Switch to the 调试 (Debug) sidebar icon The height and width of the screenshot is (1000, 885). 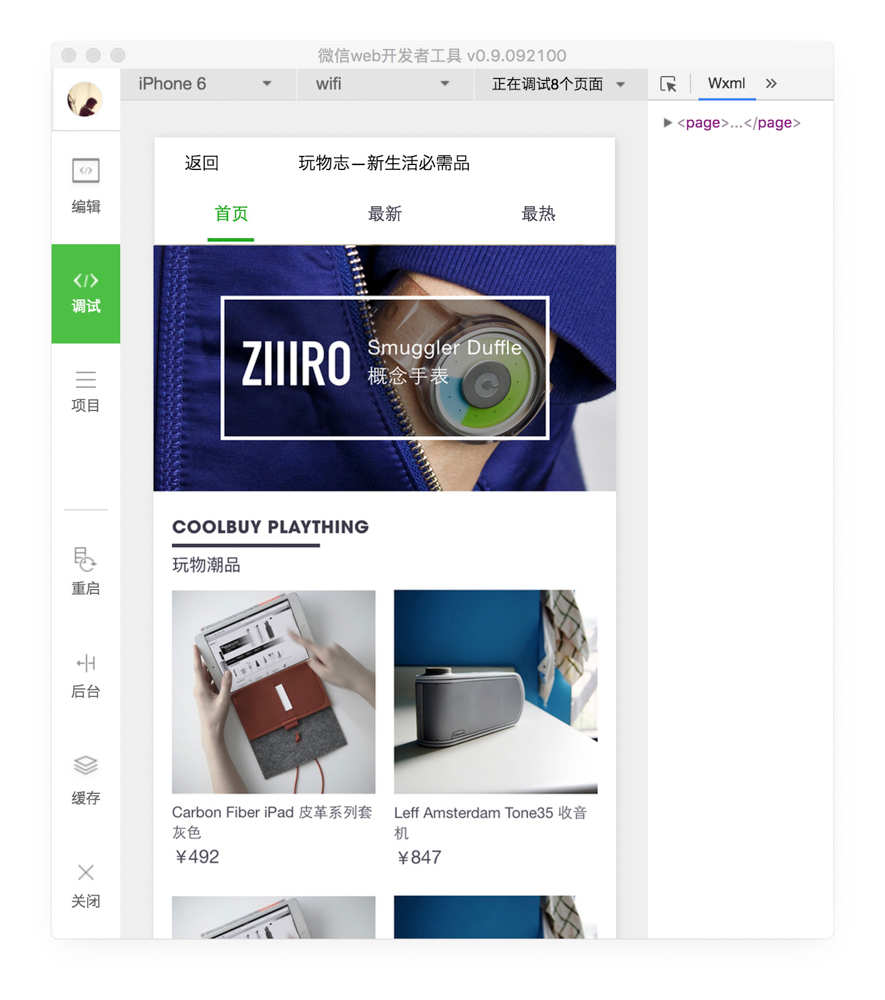85,293
